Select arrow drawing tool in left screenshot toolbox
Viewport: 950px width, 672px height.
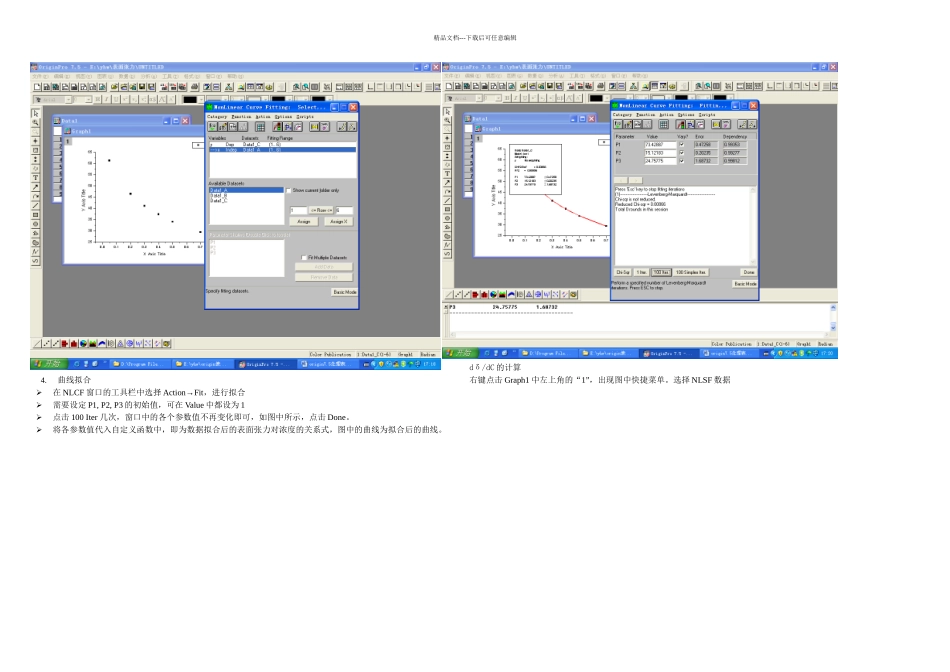click(36, 187)
